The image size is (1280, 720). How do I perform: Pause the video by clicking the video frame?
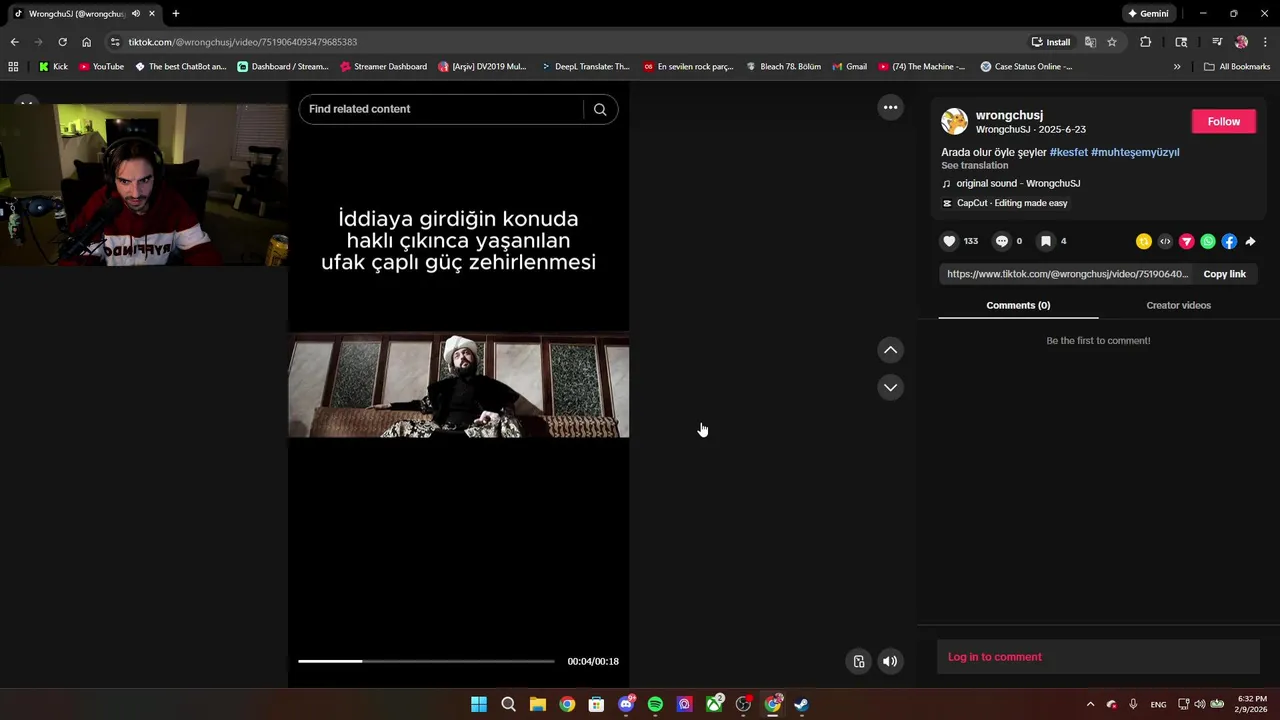tap(459, 385)
